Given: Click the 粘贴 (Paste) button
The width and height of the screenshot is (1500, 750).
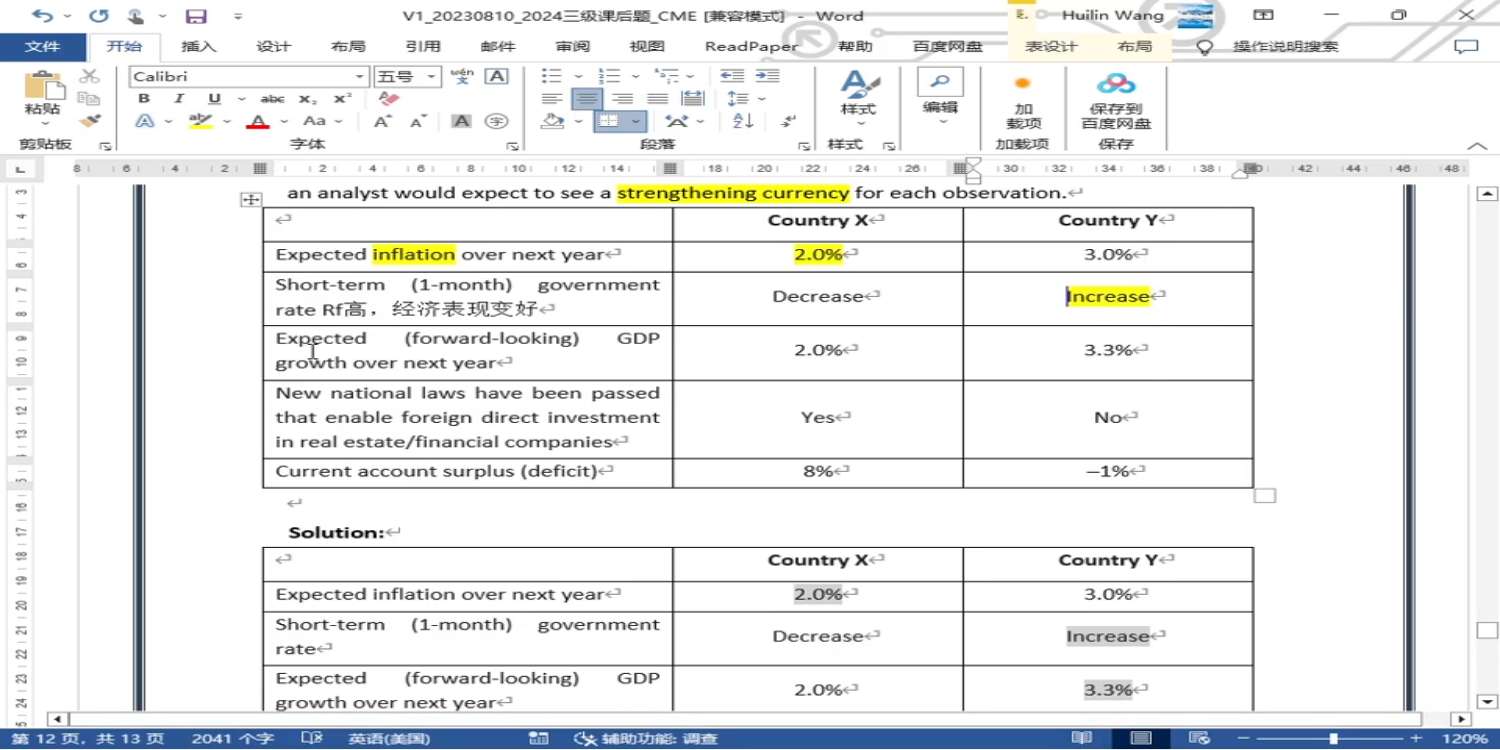Looking at the screenshot, I should 42,95.
